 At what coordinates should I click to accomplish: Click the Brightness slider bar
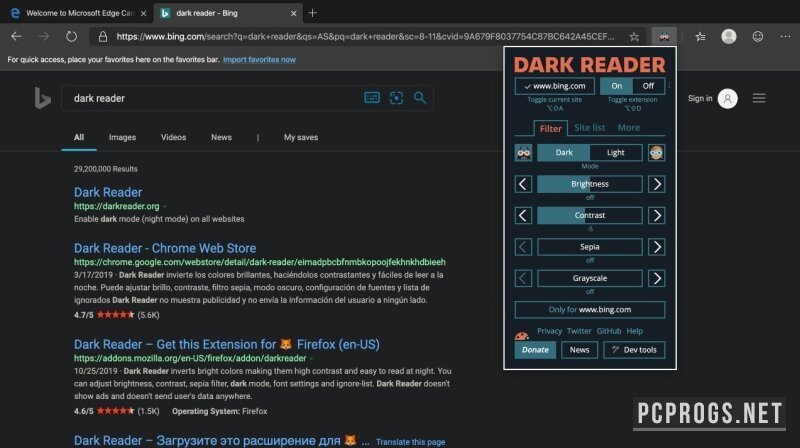pyautogui.click(x=590, y=184)
